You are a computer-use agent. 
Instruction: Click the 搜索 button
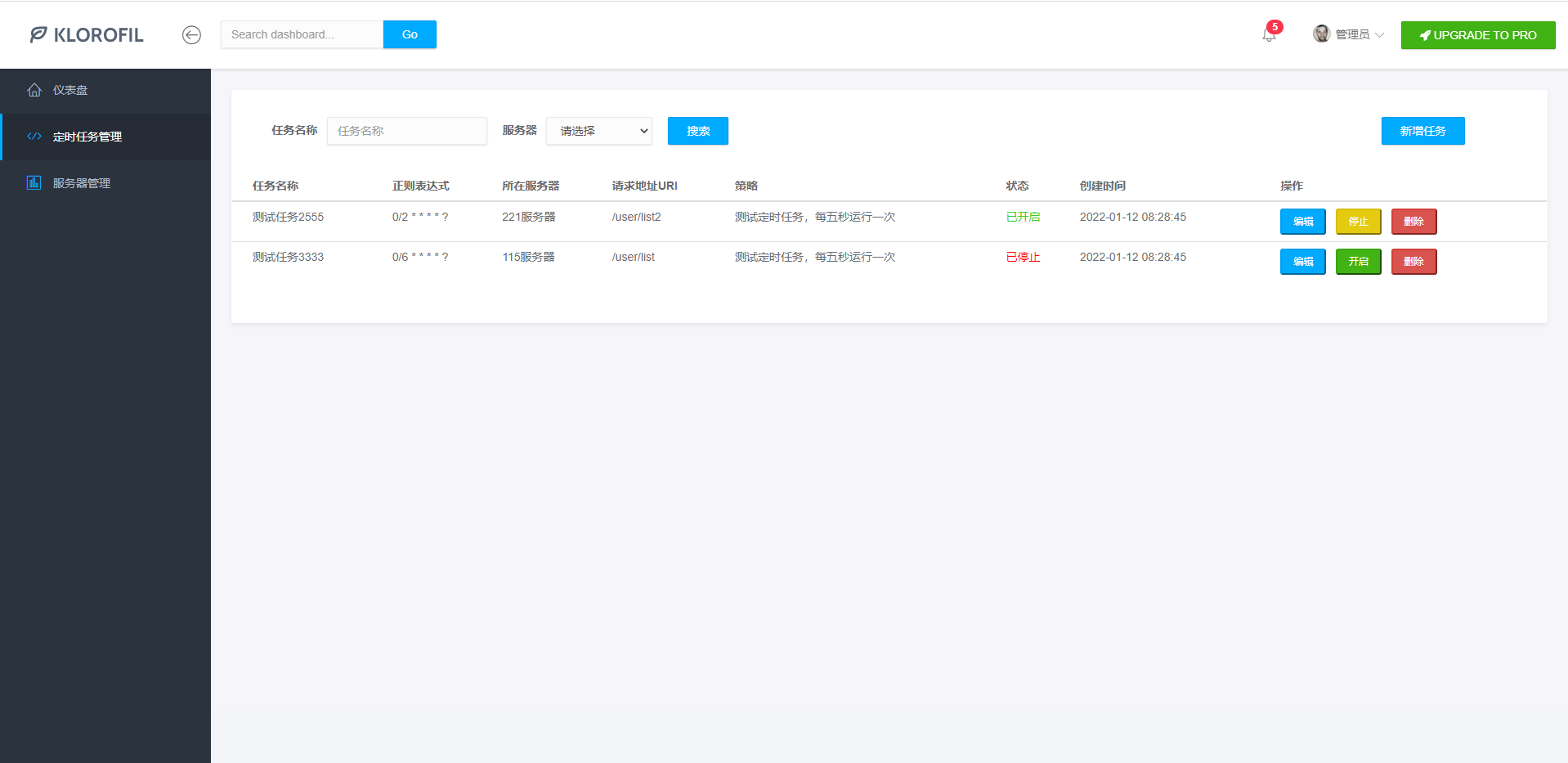[x=698, y=131]
